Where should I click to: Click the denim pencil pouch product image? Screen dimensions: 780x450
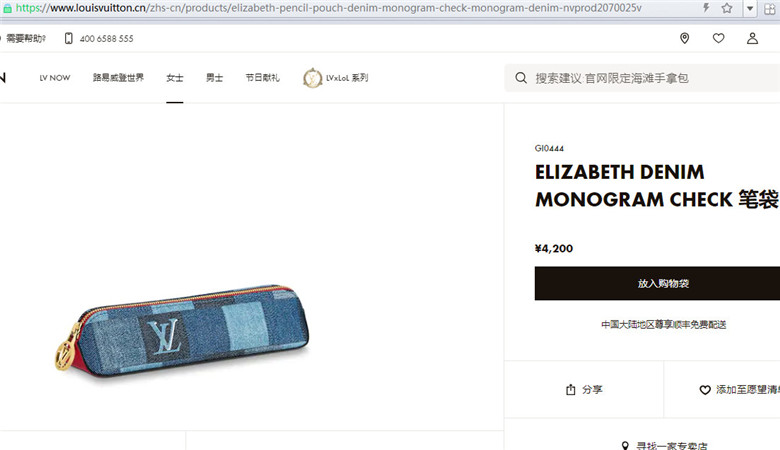183,331
